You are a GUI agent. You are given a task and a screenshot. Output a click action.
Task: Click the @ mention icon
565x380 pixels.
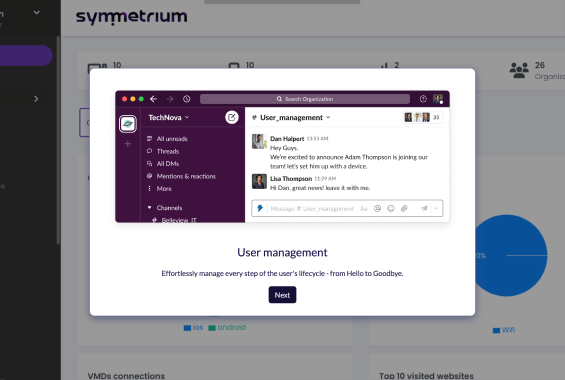point(377,209)
